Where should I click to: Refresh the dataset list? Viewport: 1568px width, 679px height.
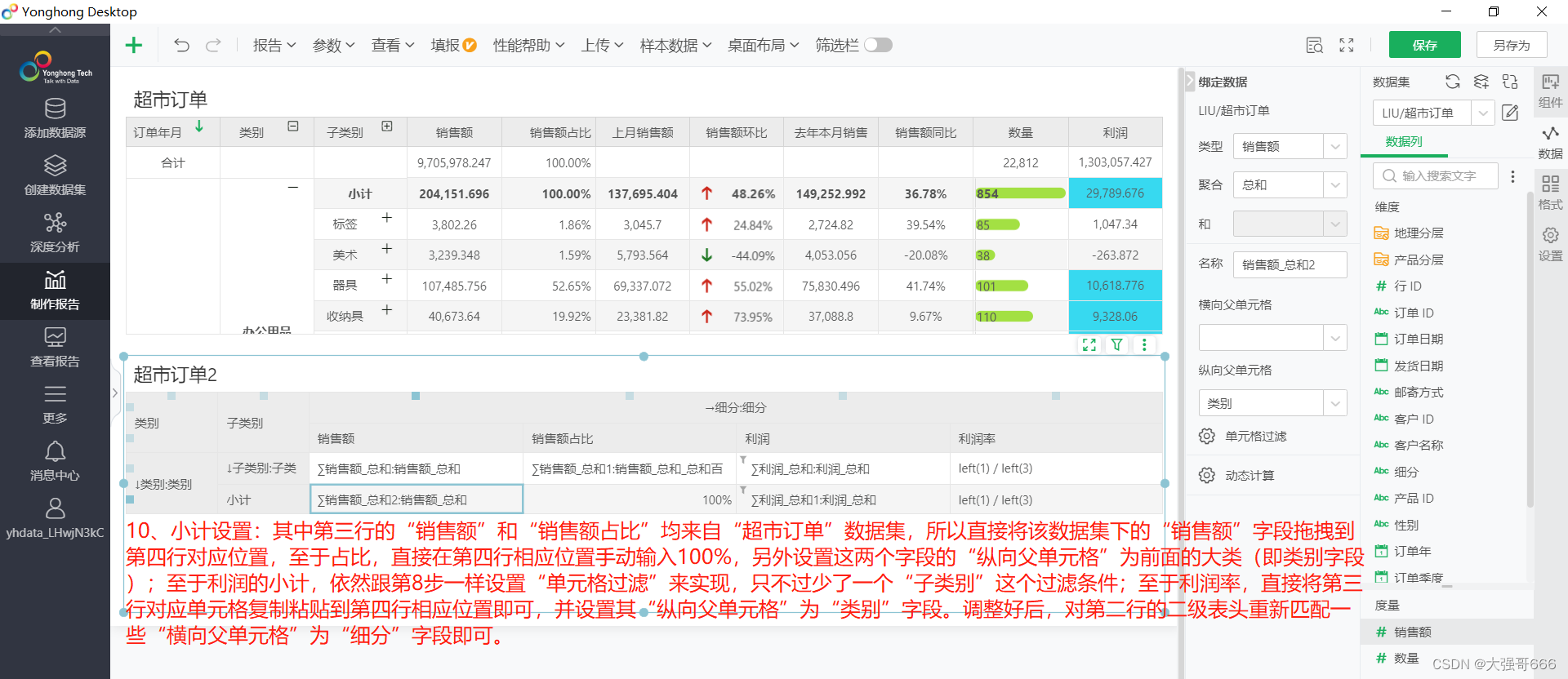click(x=1452, y=82)
